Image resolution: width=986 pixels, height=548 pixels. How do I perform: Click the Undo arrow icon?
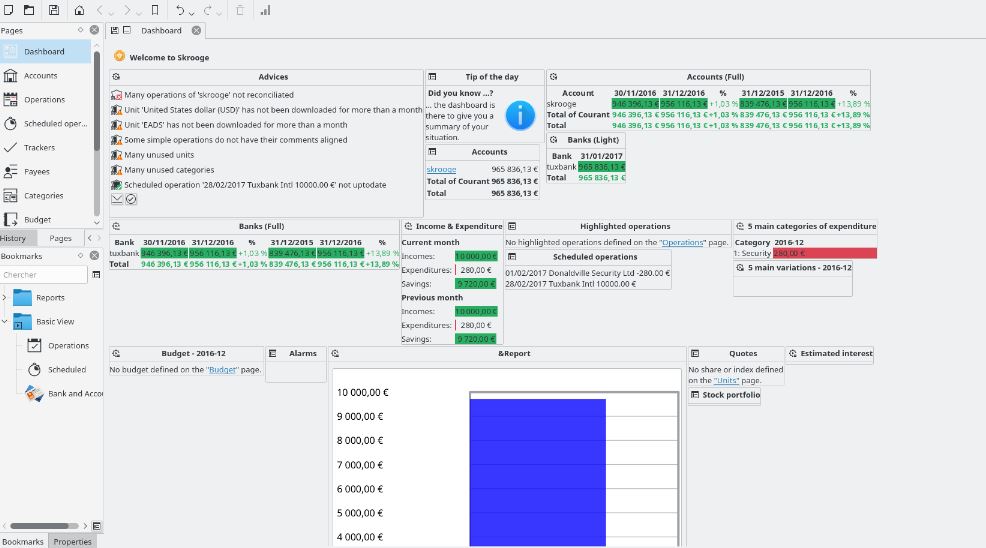coord(180,10)
